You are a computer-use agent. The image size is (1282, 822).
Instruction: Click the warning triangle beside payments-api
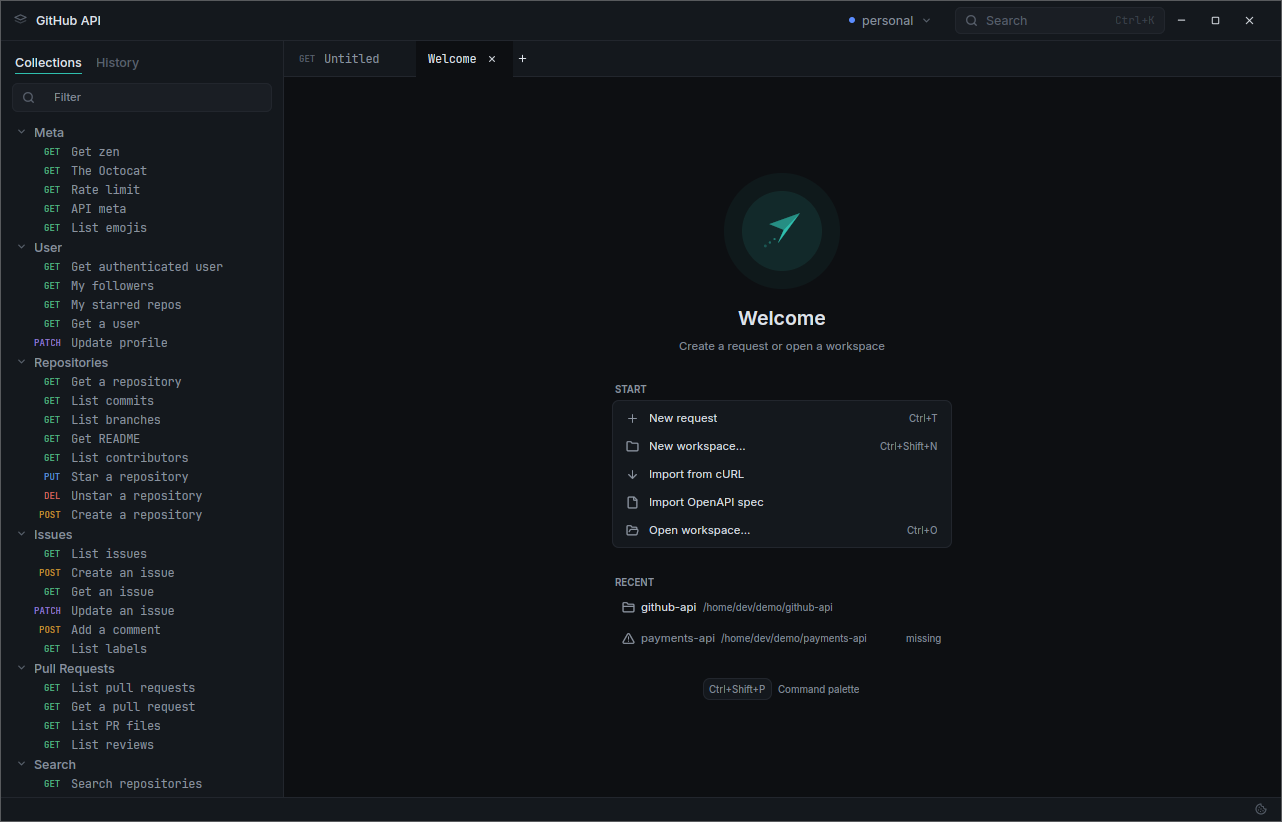628,638
